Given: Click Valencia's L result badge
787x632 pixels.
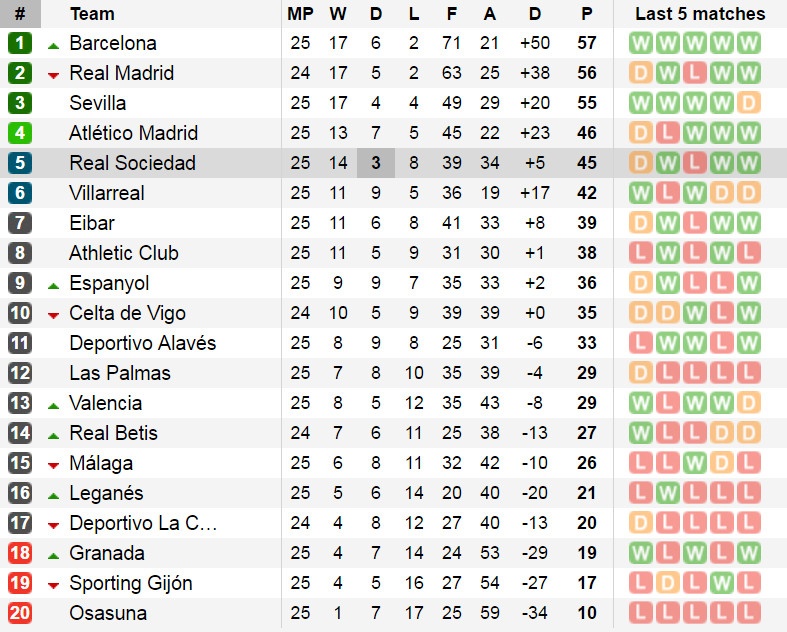Looking at the screenshot, I should point(667,404).
